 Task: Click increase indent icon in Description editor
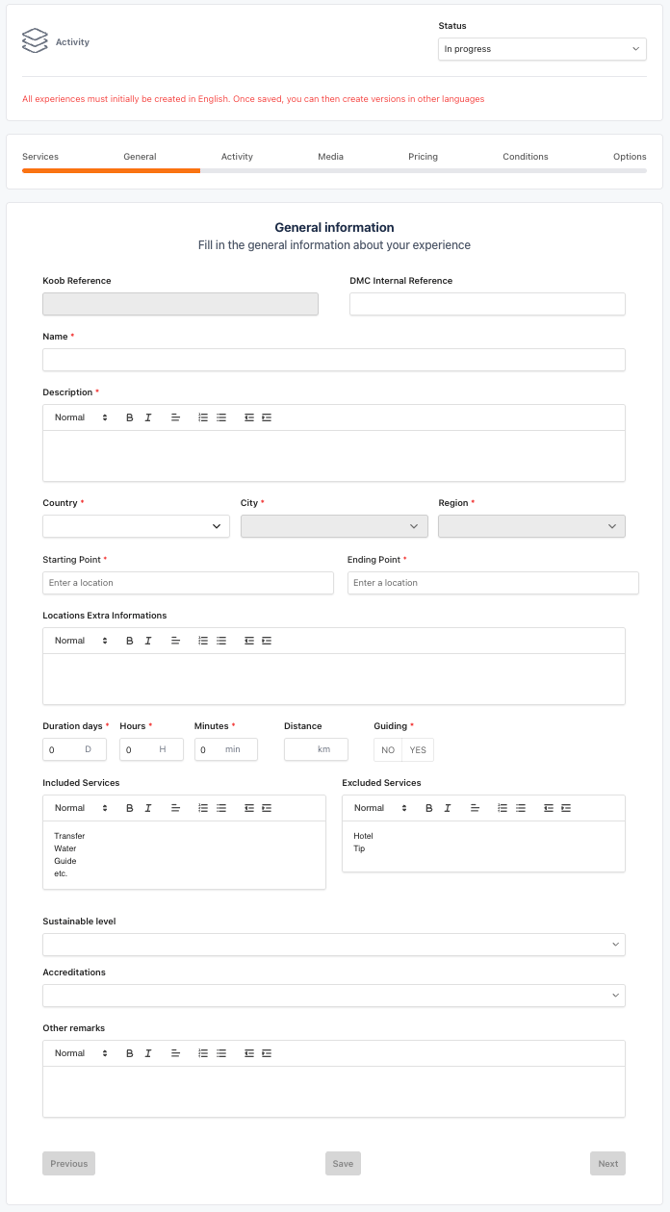coord(267,418)
